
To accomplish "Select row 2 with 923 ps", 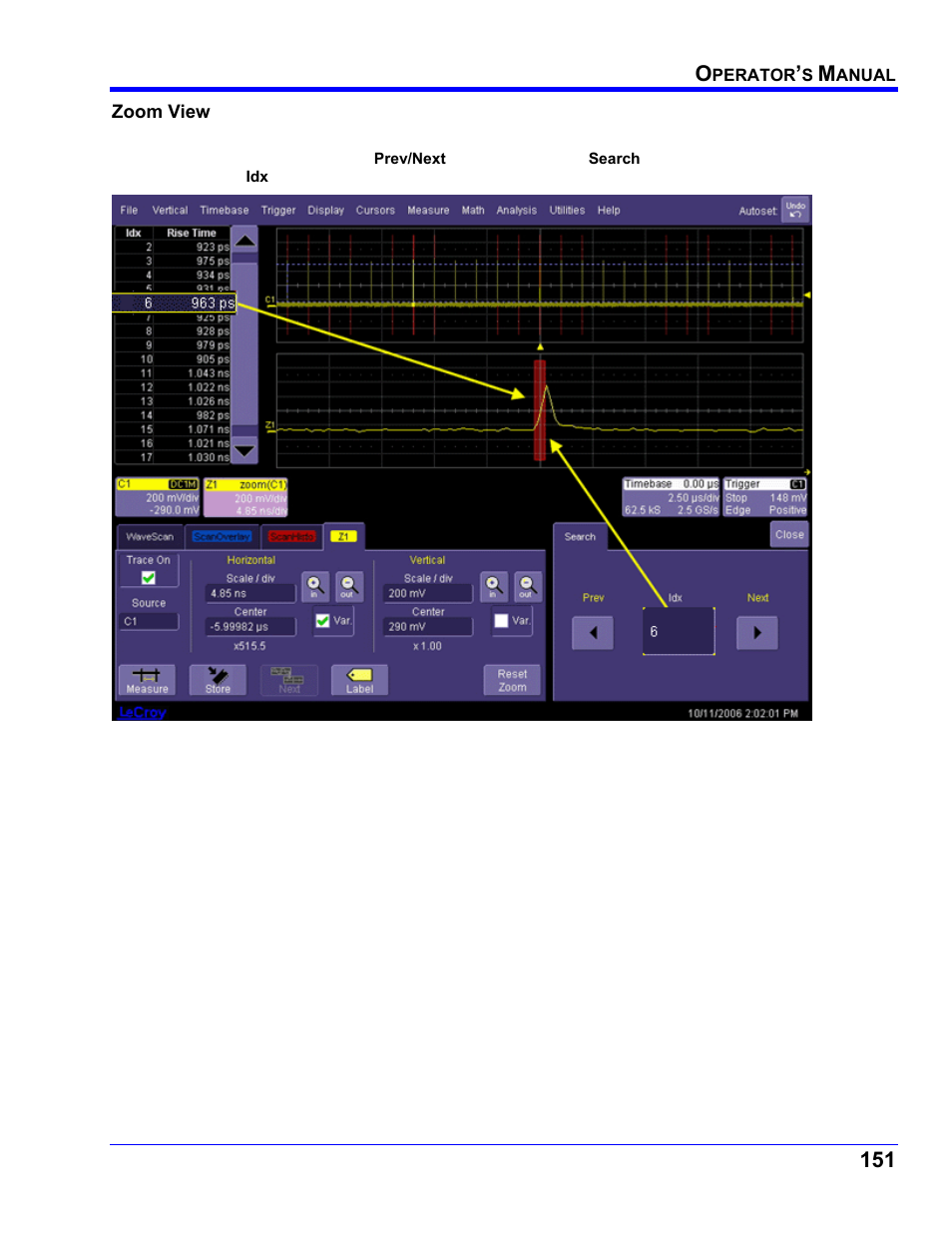I will (174, 247).
